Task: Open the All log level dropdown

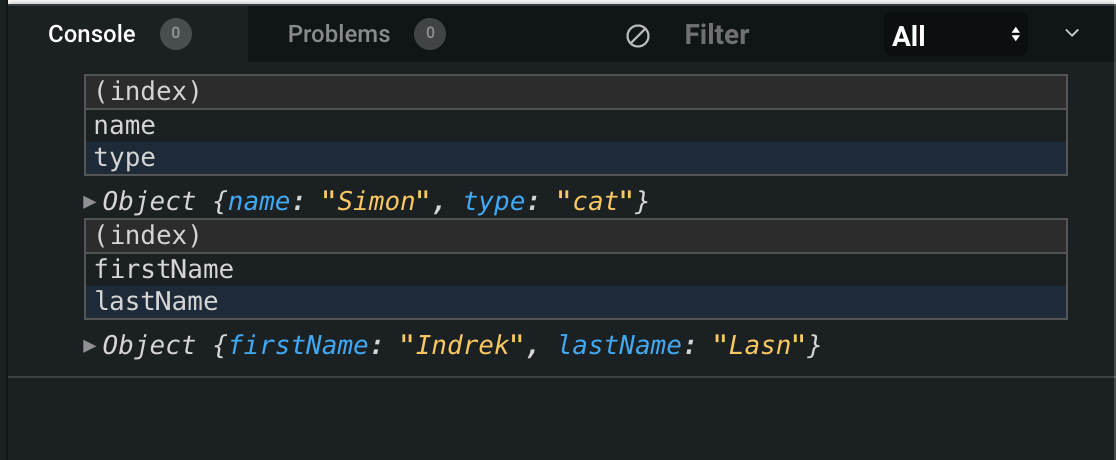Action: [956, 36]
